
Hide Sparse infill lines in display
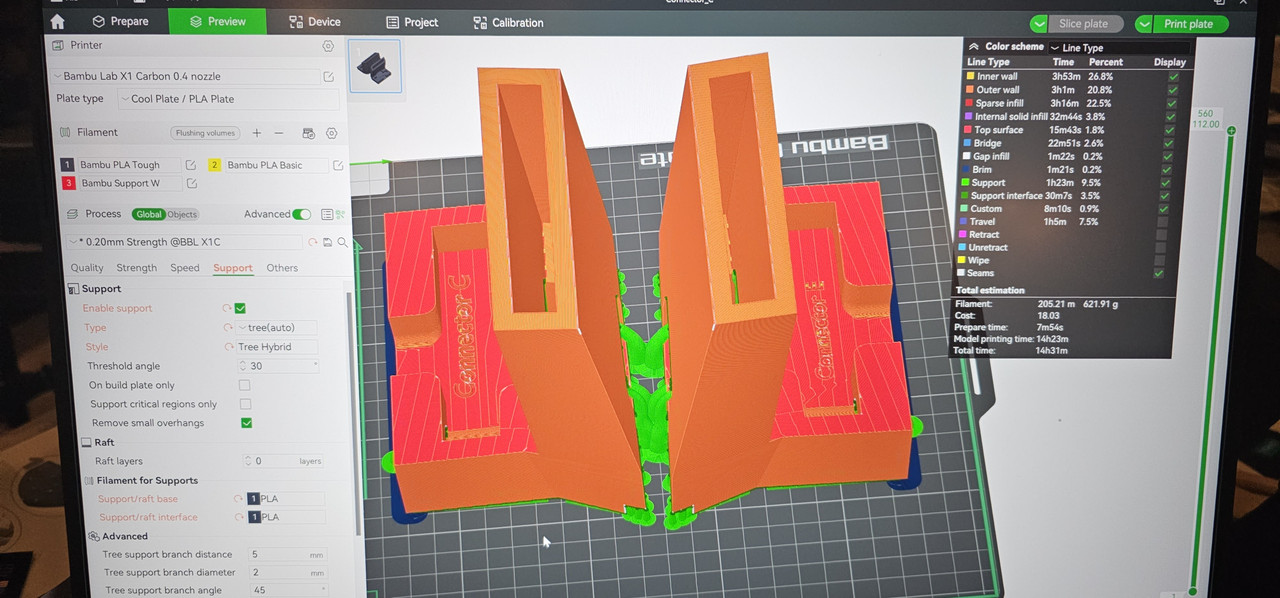tap(1172, 103)
